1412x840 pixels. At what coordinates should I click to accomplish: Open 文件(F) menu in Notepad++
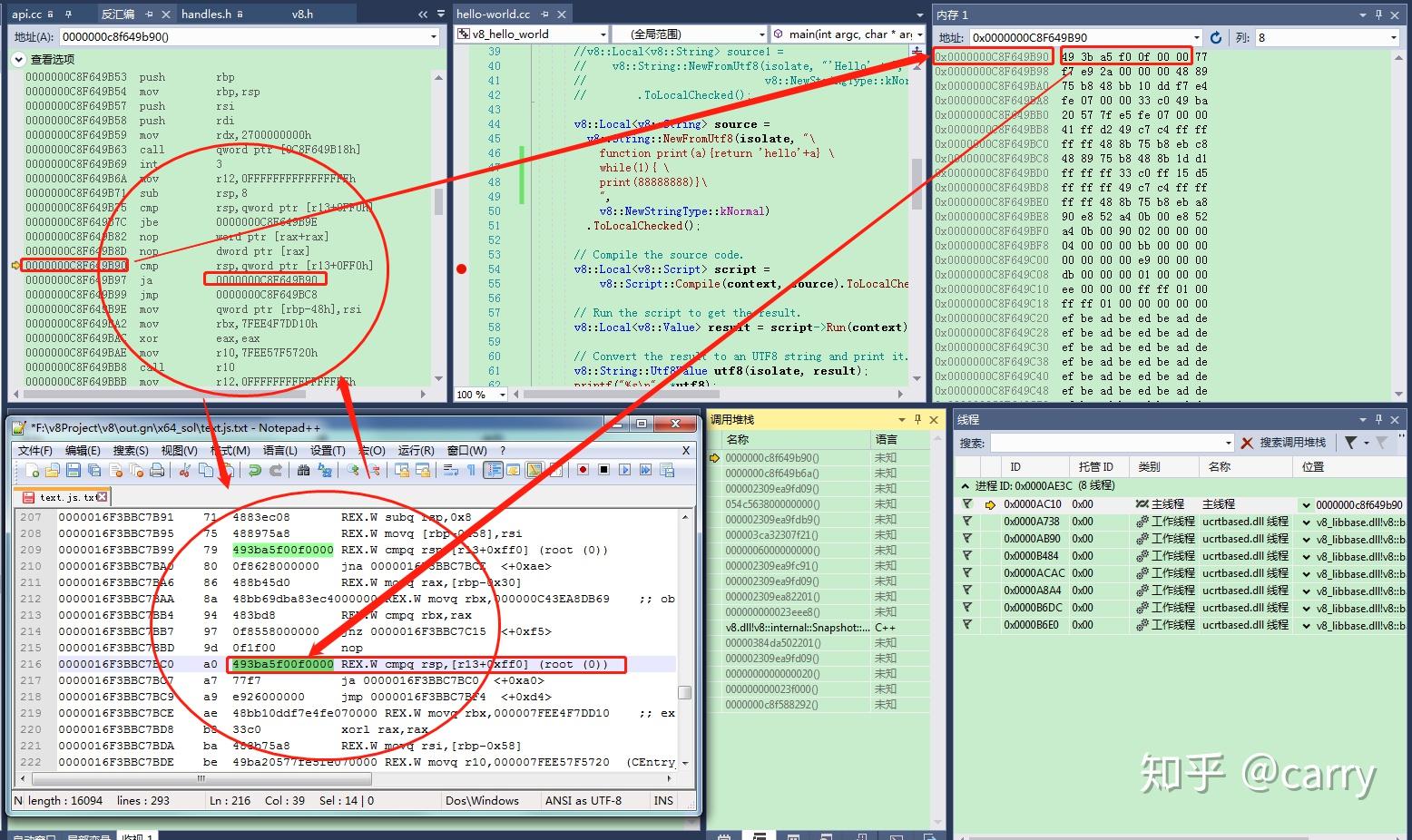click(35, 451)
